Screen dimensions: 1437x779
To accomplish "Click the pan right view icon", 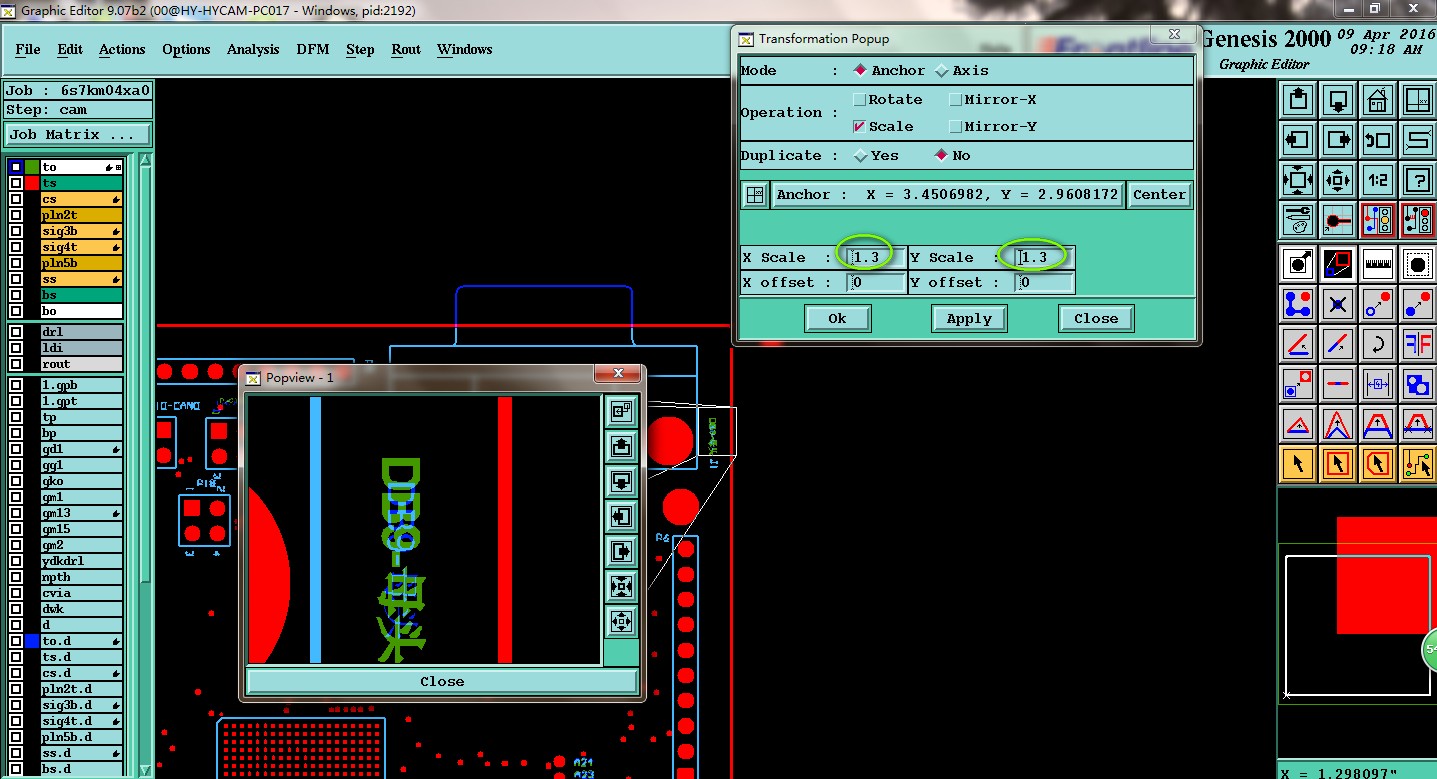I will (1338, 140).
